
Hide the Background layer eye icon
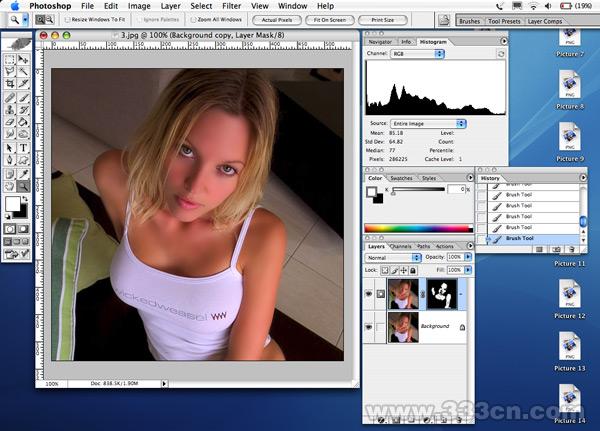click(x=370, y=327)
